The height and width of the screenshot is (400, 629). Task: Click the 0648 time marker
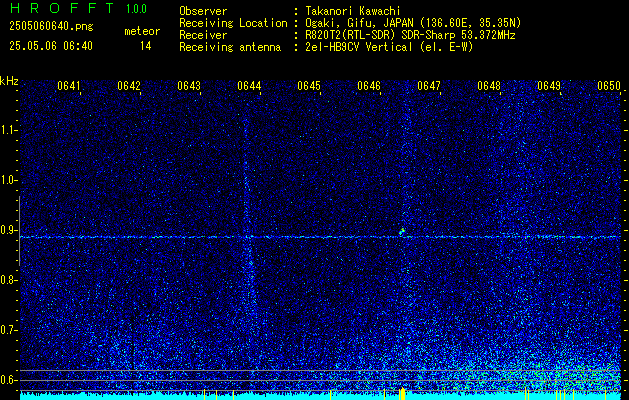click(489, 86)
